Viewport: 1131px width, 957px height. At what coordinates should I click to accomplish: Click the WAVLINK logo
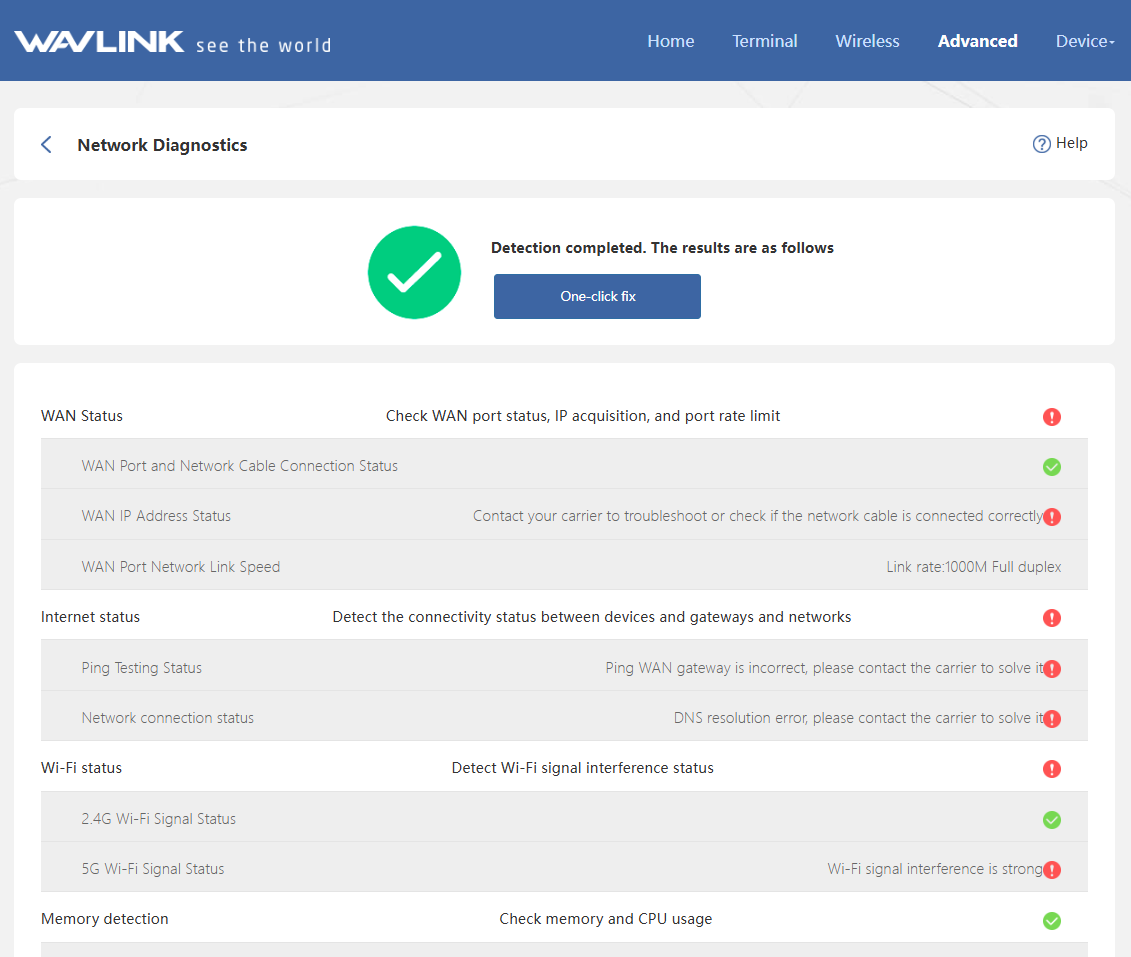tap(100, 42)
